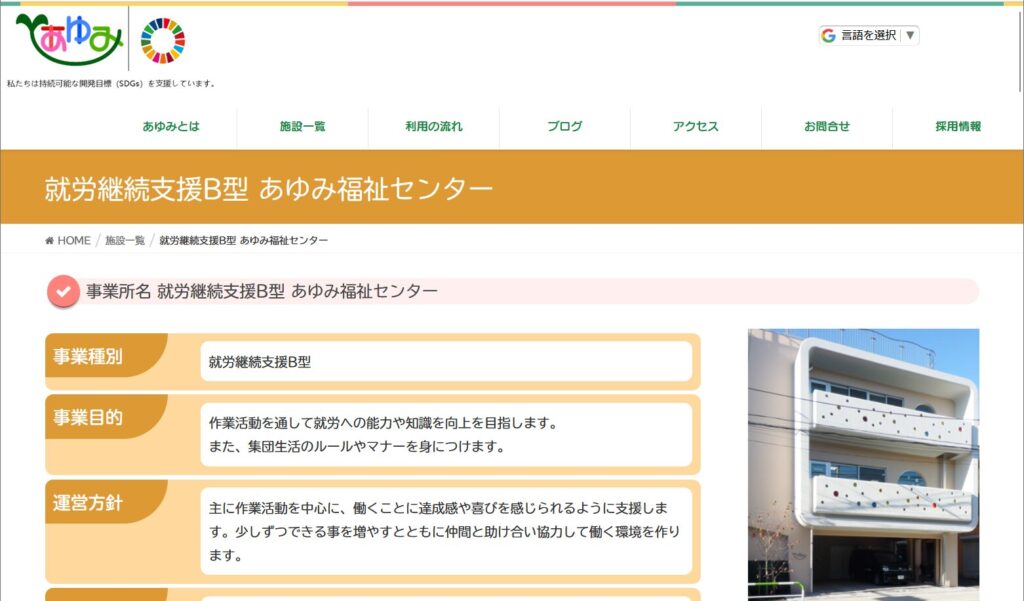Click the red checkmark circle icon
Viewport: 1024px width, 601px height.
point(63,292)
